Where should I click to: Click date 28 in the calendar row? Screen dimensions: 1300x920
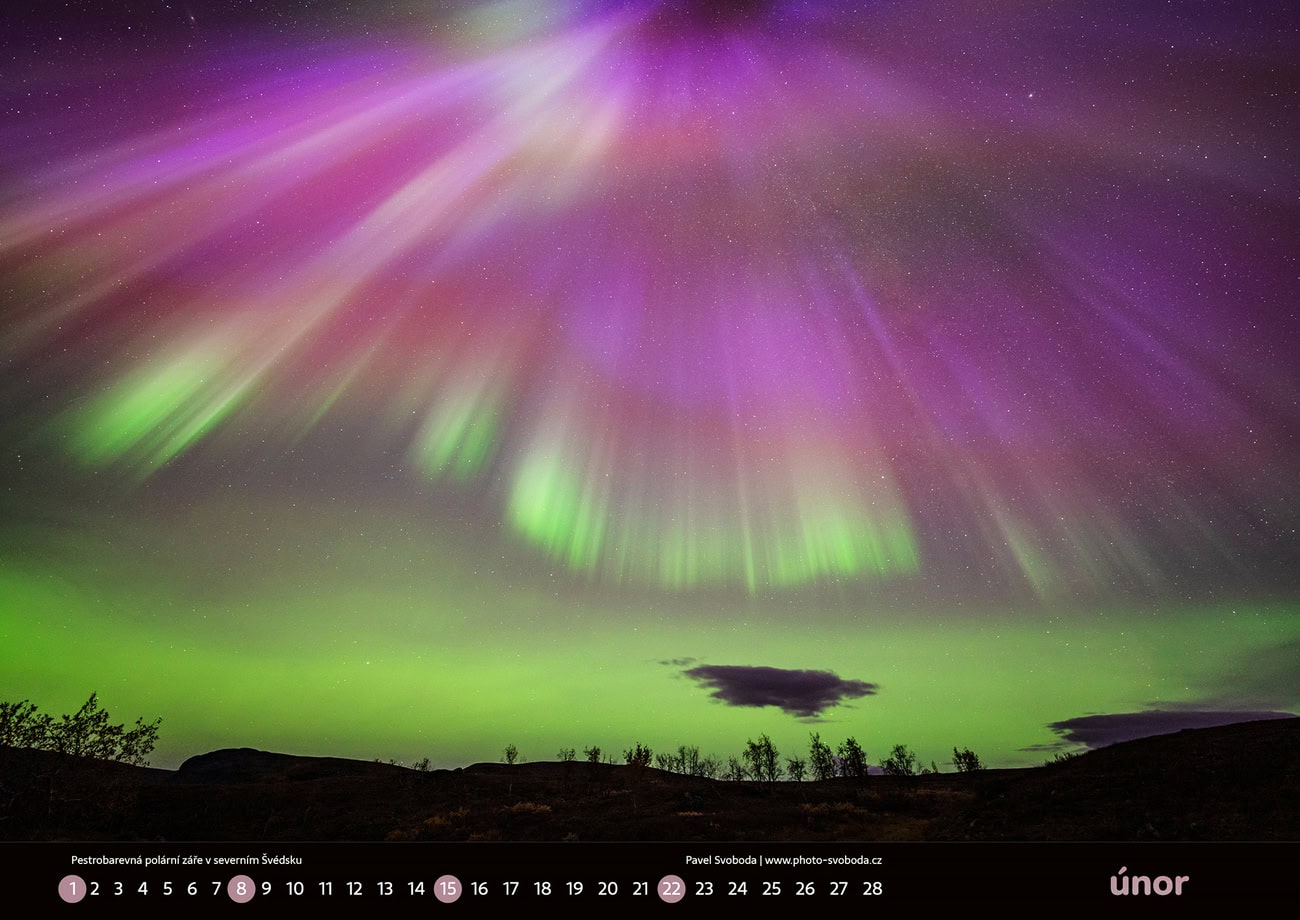pos(872,889)
